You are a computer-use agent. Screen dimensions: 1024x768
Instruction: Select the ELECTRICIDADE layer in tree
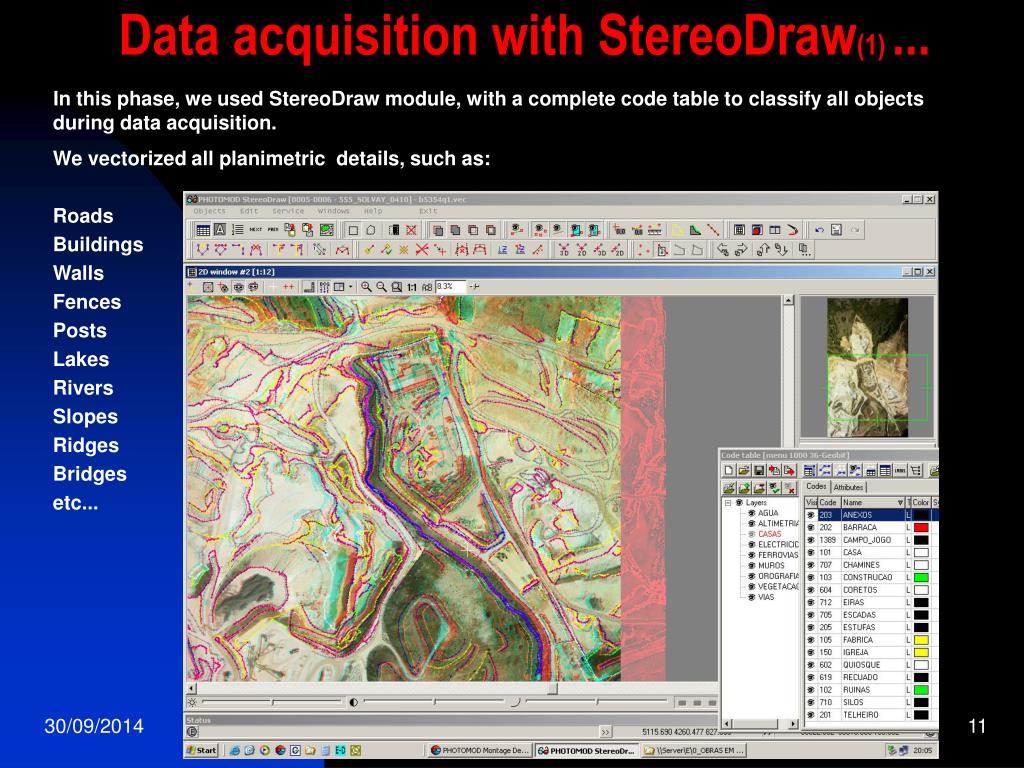[x=778, y=545]
